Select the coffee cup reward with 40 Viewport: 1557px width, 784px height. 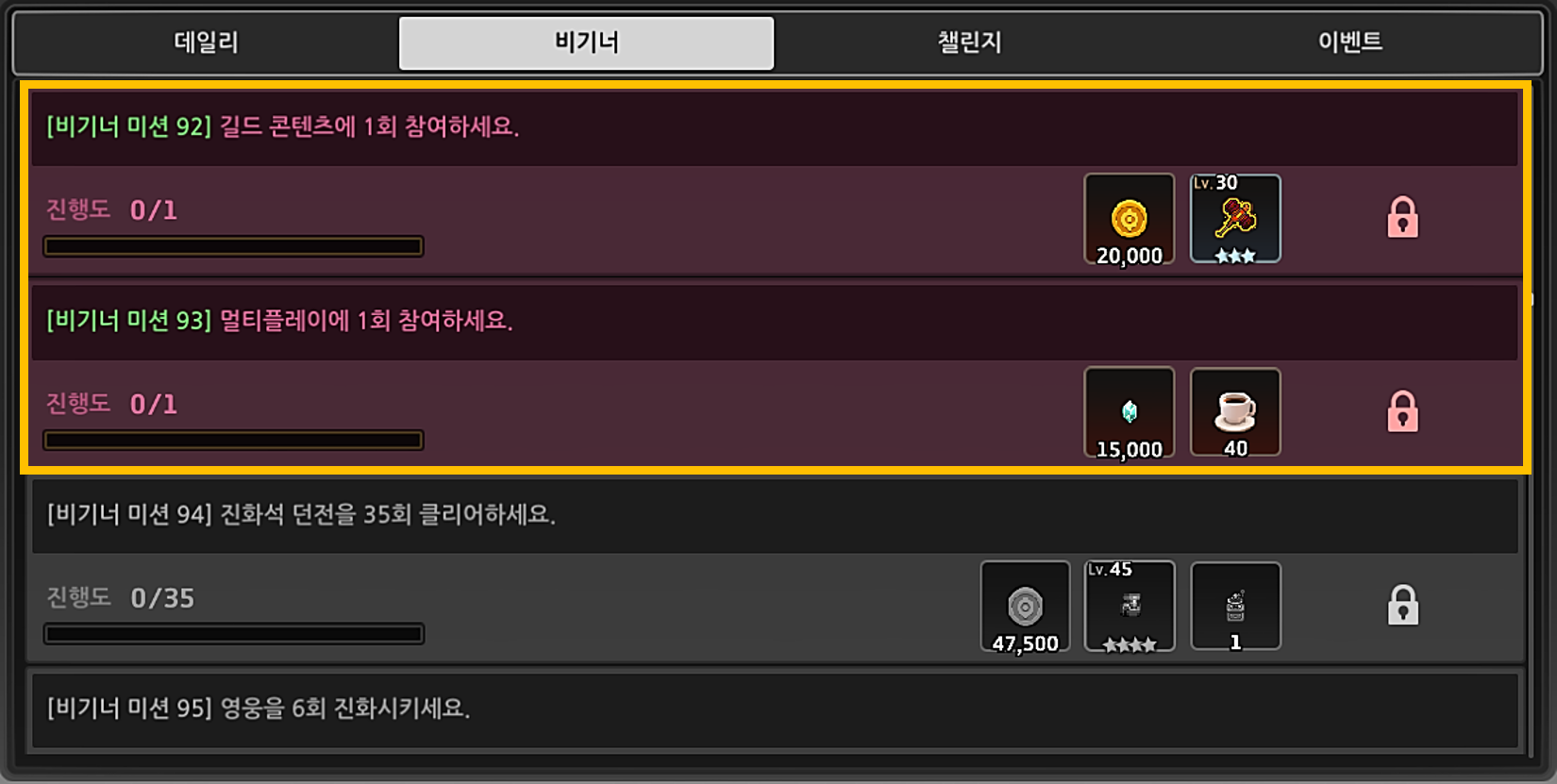point(1235,412)
